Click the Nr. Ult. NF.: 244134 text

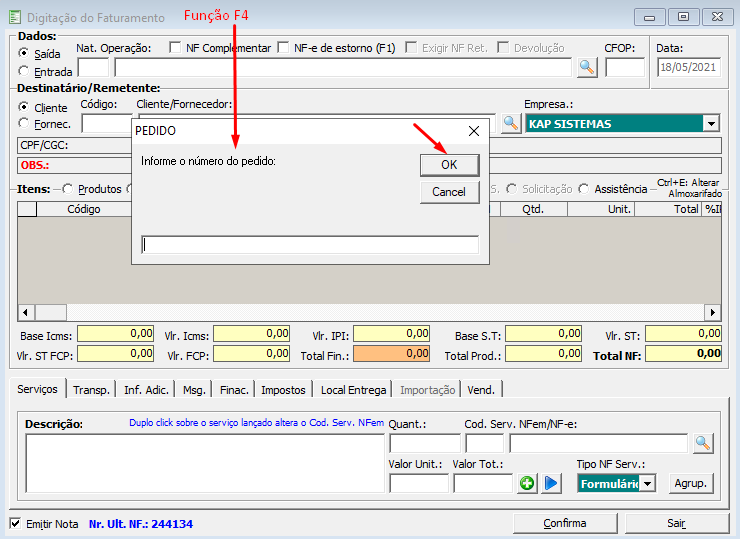click(x=141, y=524)
